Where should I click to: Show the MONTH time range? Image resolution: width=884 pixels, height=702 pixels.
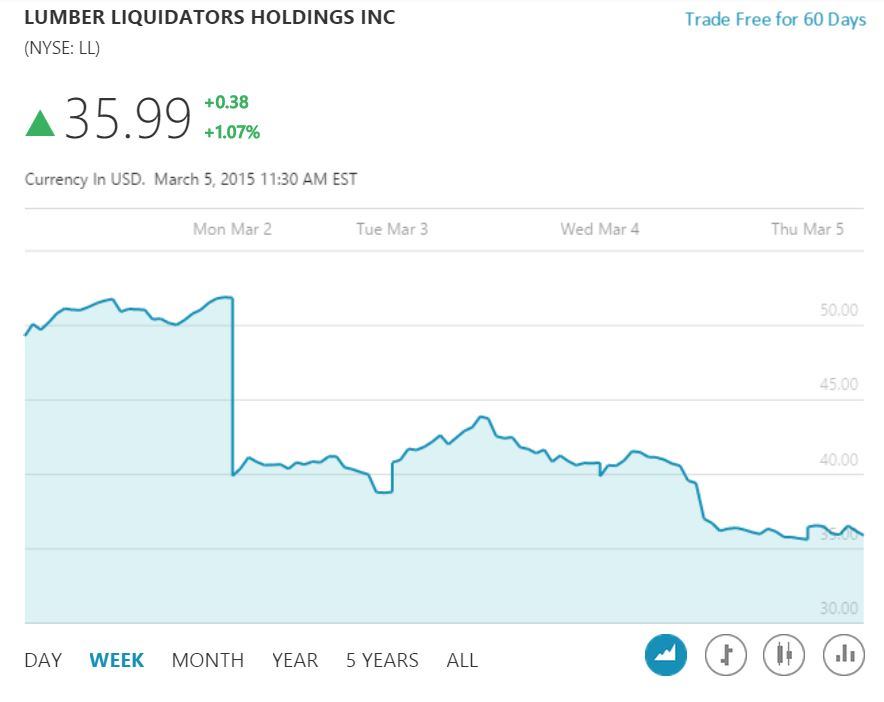click(x=208, y=660)
